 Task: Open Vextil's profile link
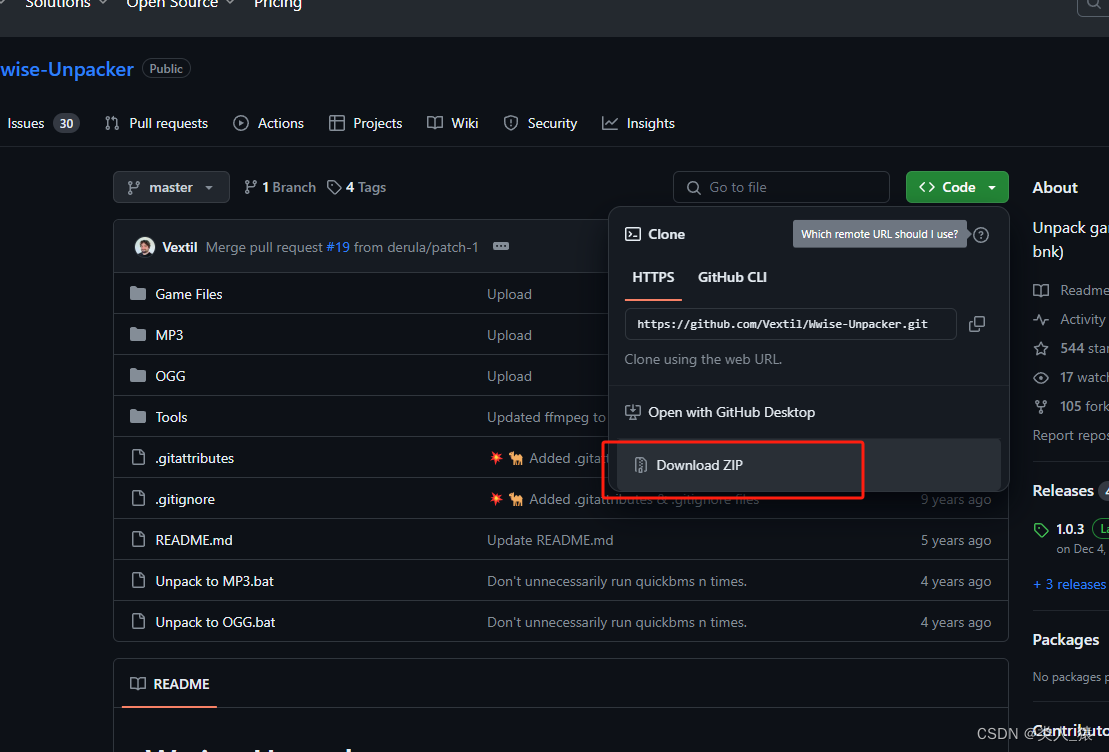click(180, 247)
